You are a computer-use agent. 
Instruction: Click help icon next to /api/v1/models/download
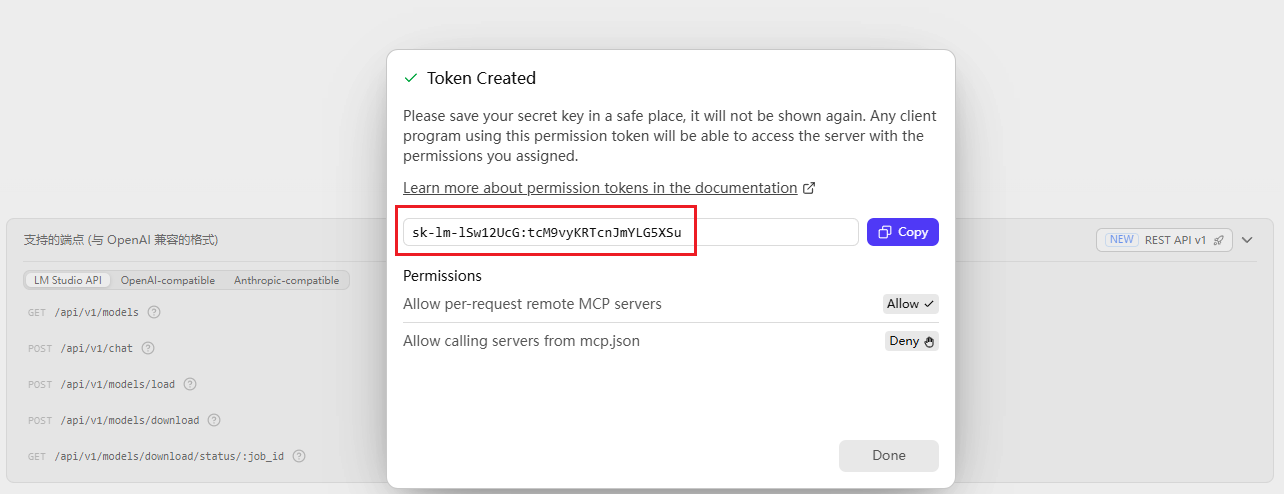[x=214, y=420]
